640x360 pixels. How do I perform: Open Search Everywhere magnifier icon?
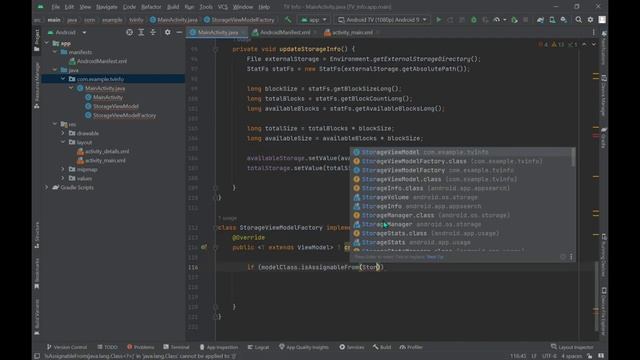[x=578, y=20]
